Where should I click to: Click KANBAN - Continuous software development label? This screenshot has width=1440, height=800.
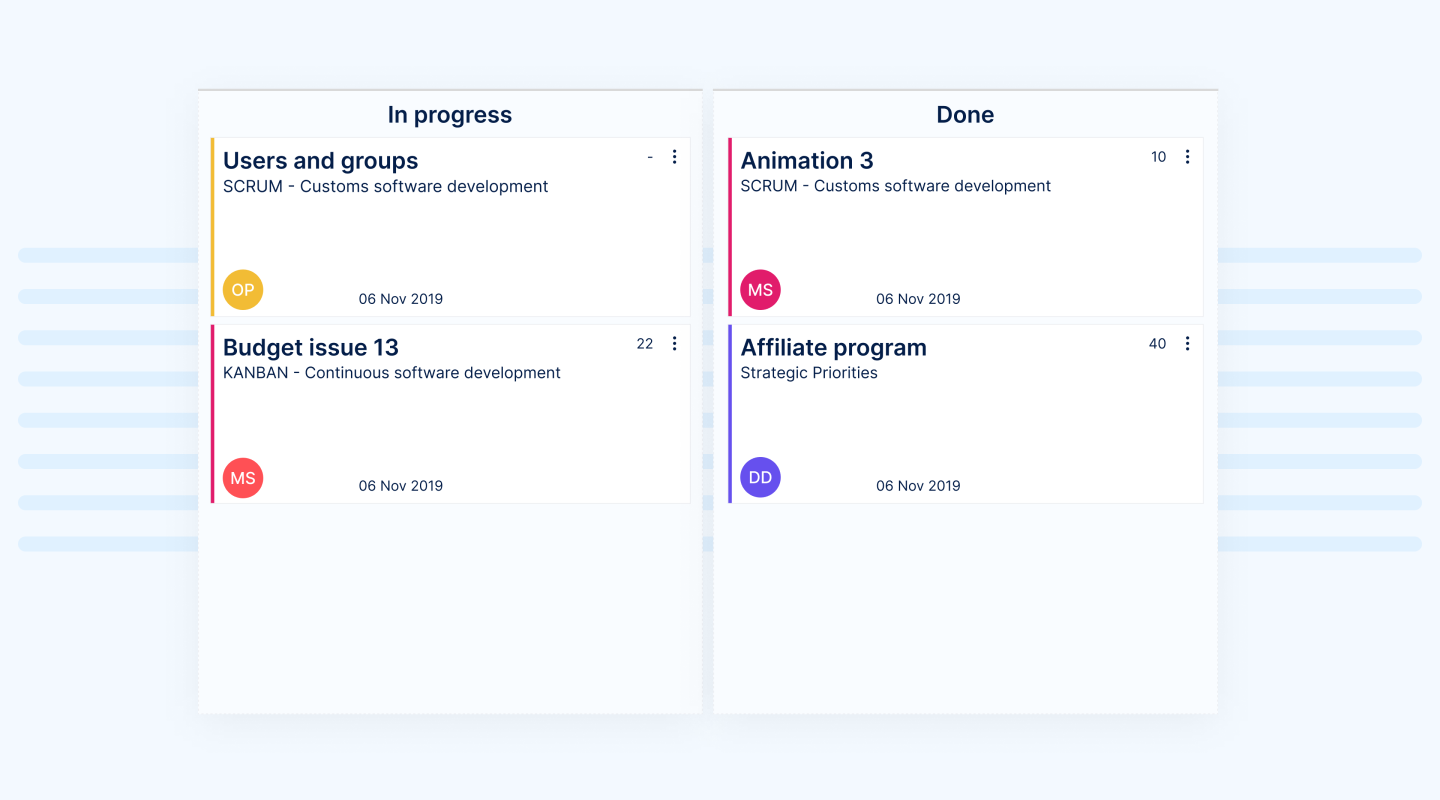tap(391, 373)
